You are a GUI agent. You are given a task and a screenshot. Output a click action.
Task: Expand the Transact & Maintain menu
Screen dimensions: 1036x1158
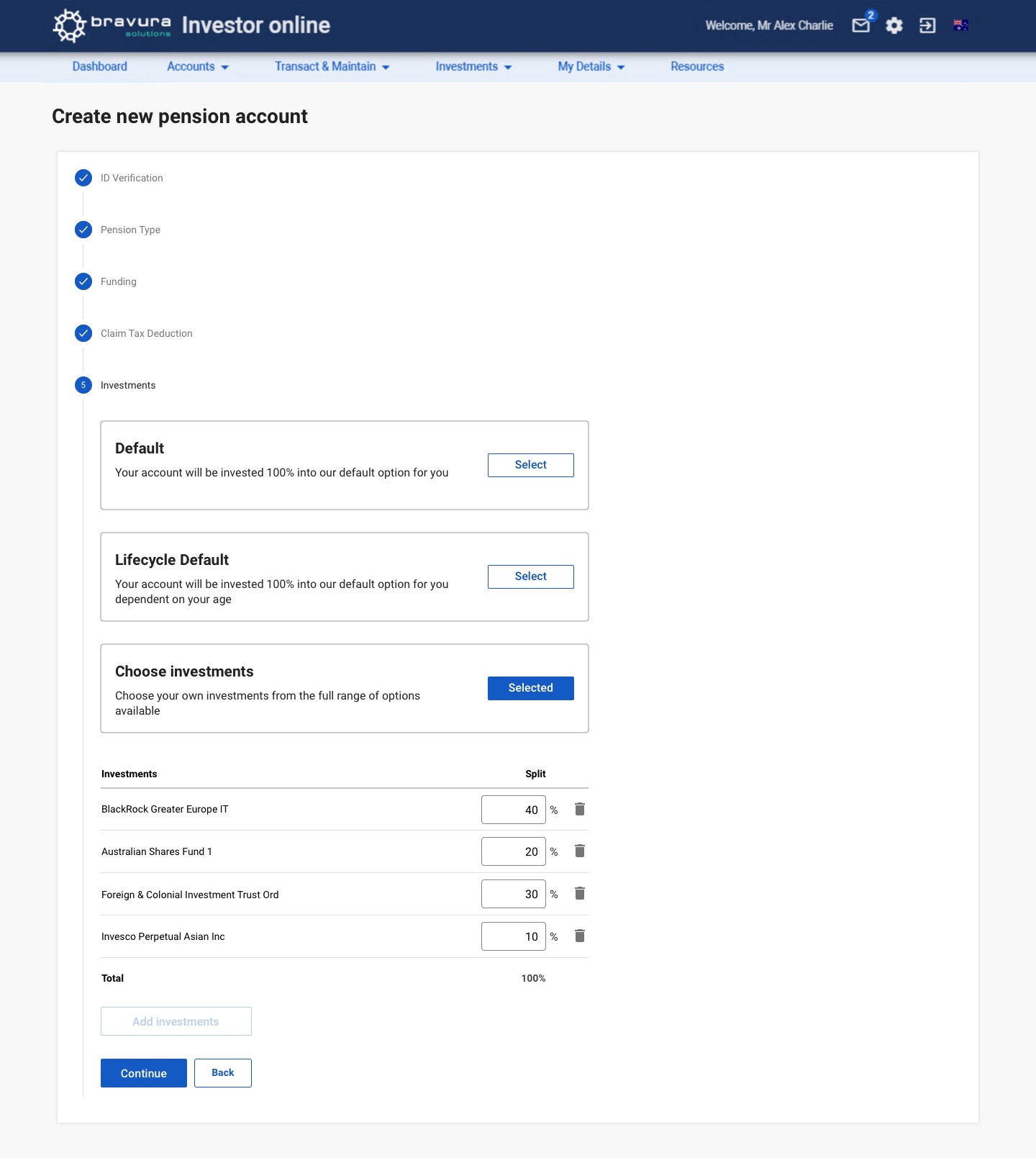[x=332, y=66]
